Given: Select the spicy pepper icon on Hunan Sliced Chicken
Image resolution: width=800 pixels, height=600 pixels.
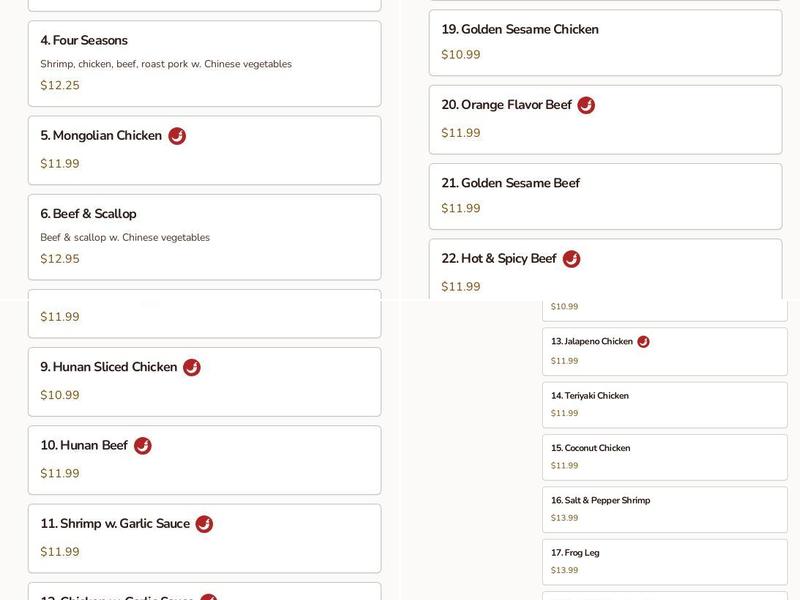Looking at the screenshot, I should [191, 367].
